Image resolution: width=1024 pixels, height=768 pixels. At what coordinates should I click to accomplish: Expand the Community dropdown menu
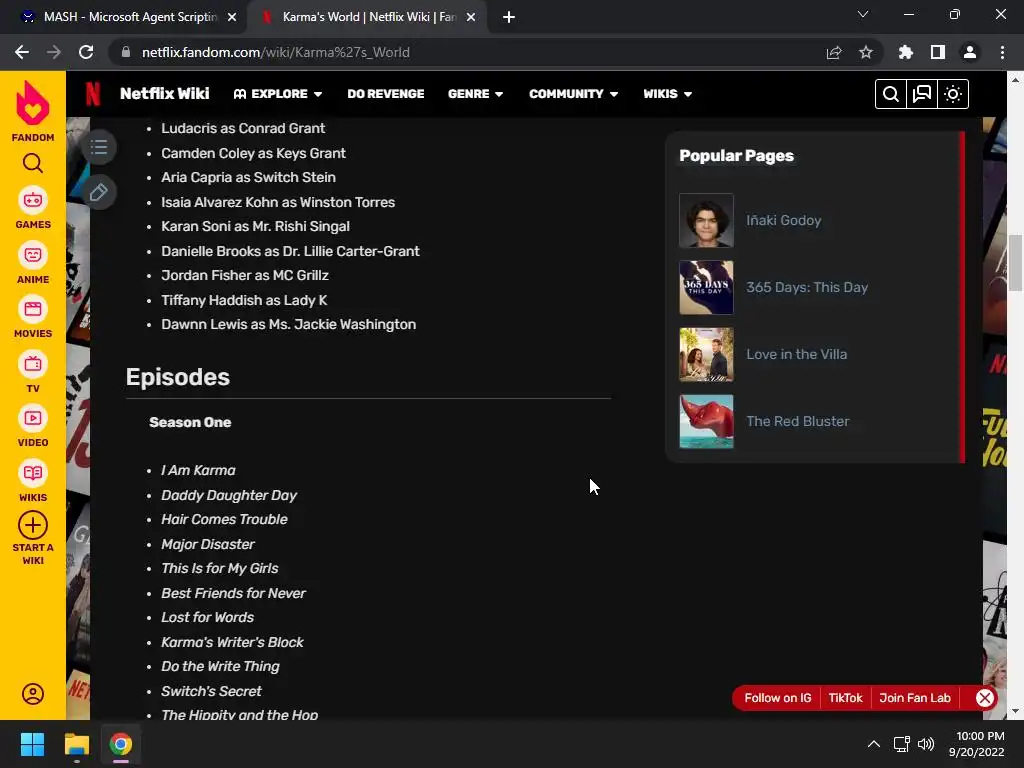(573, 94)
